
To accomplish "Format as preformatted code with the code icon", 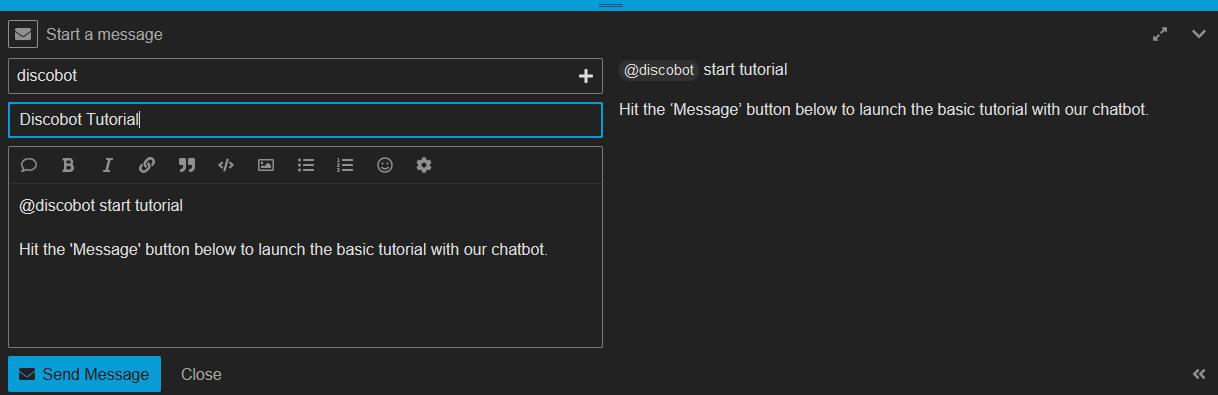I will pyautogui.click(x=226, y=165).
